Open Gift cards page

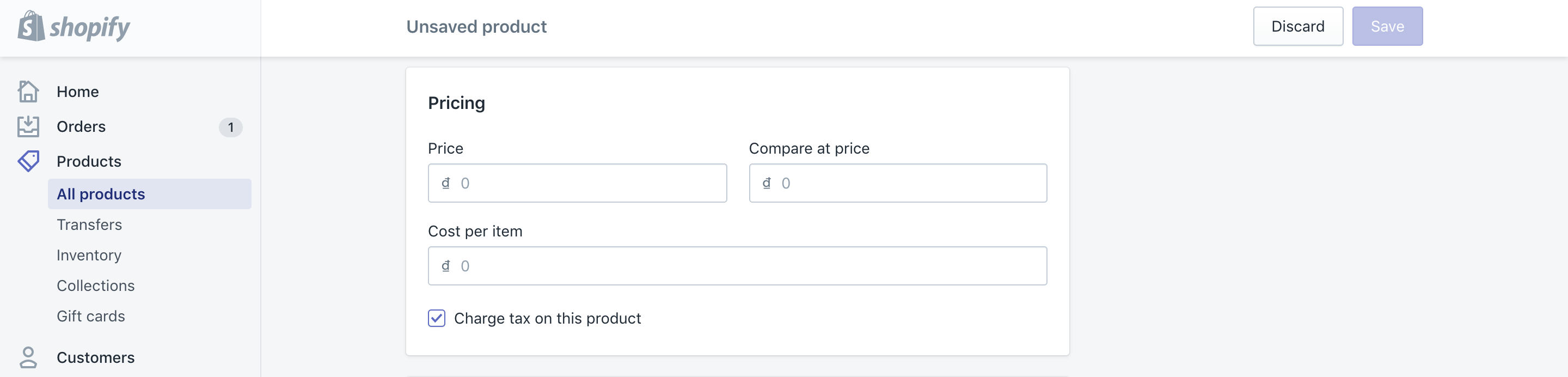(91, 316)
